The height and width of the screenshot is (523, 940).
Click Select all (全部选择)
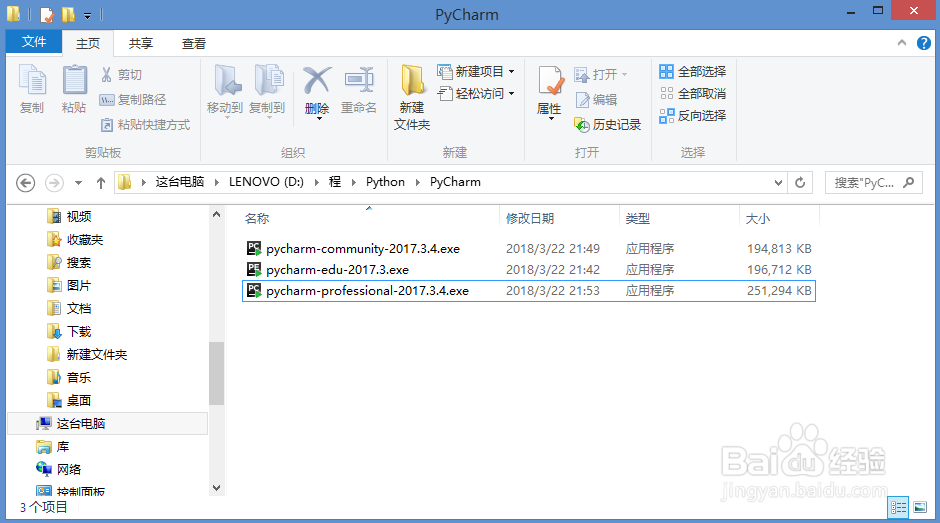(692, 71)
